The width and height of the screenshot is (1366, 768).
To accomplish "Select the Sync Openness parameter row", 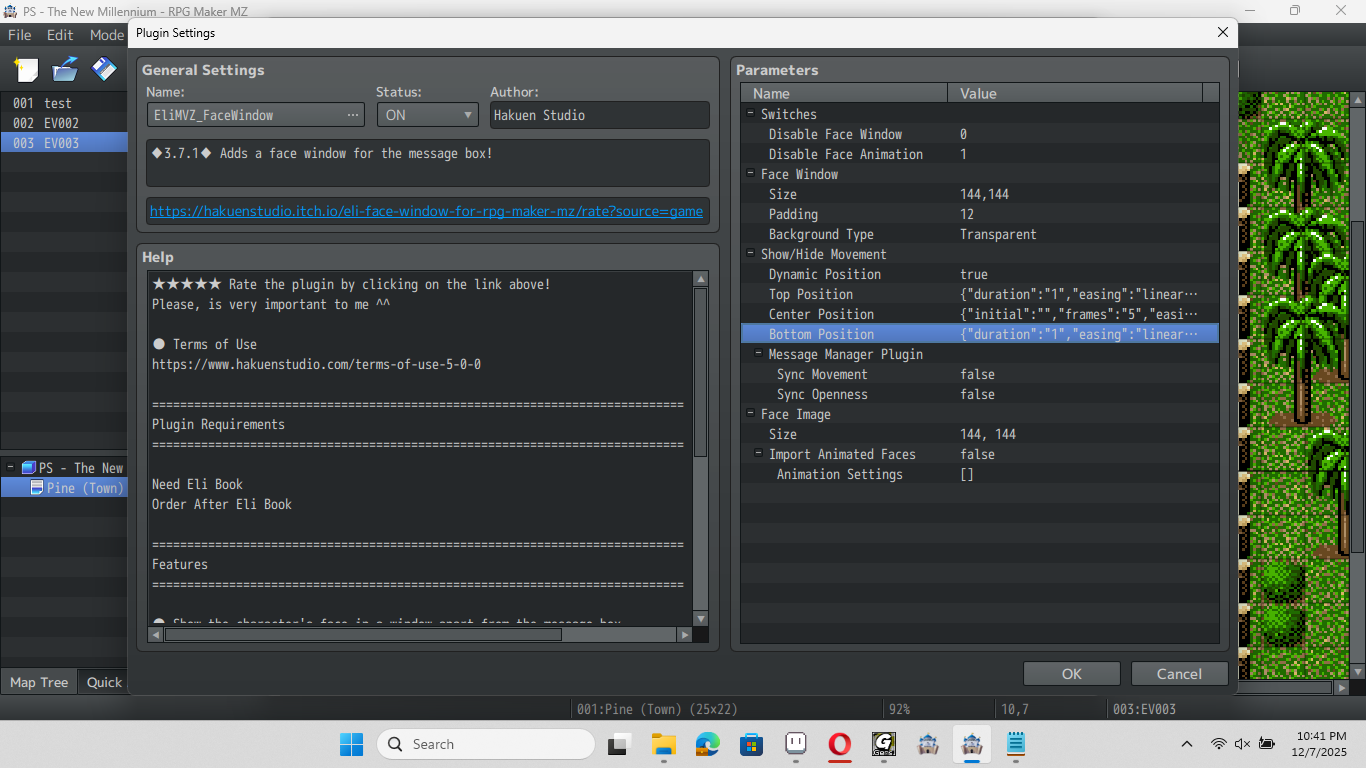I will (980, 394).
